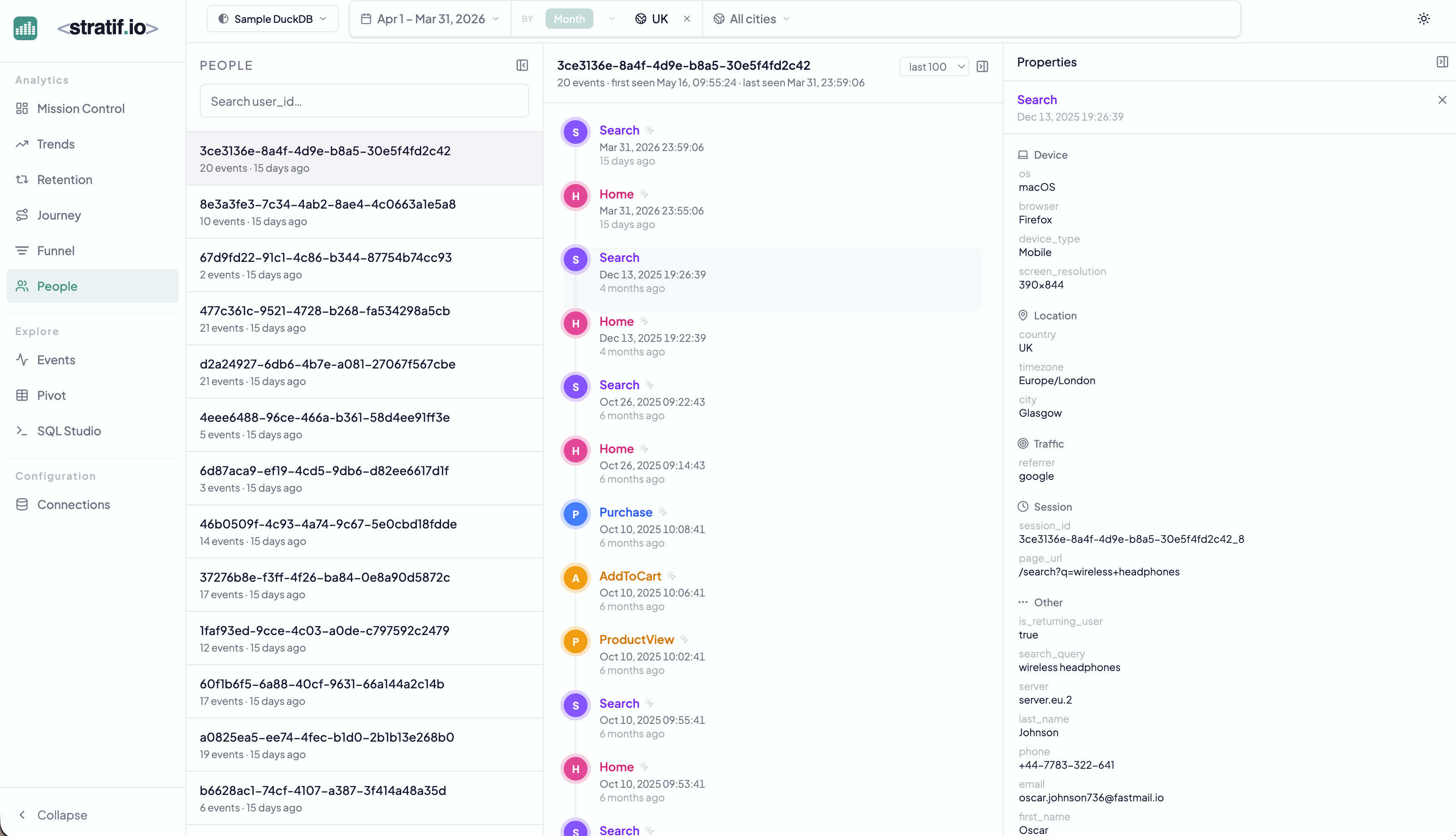Select the Month grouping button
This screenshot has height=836, width=1456.
click(568, 19)
